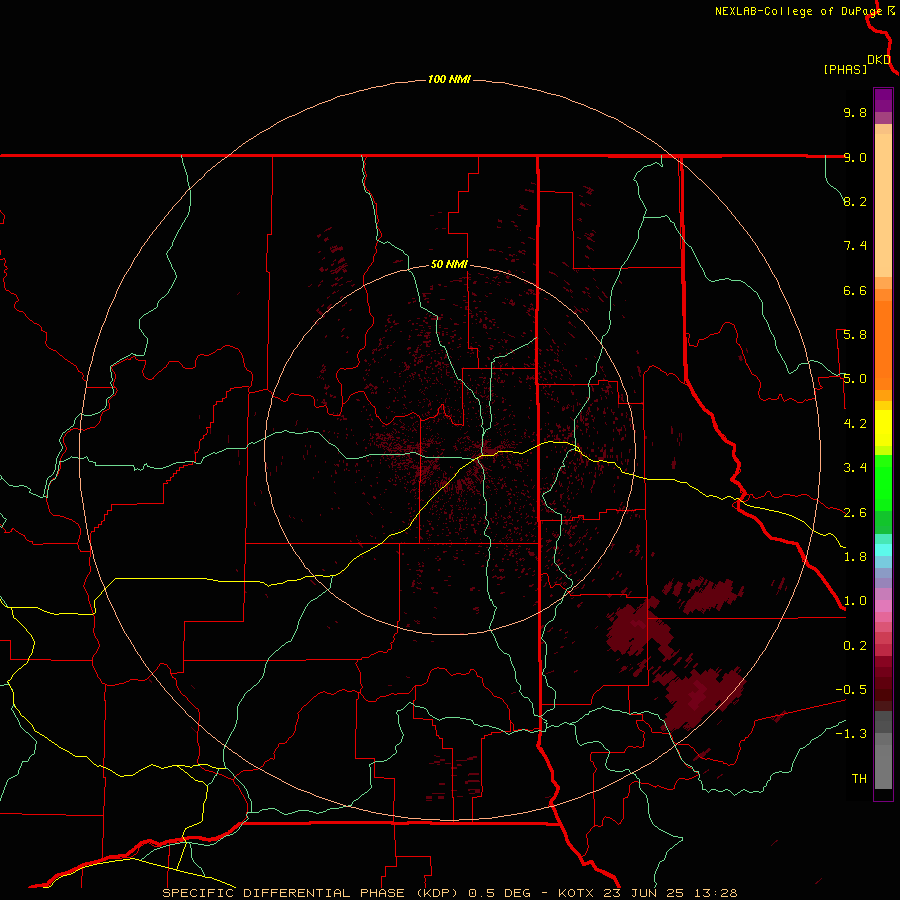Select the 1.0 value on the scale
Viewport: 900px width, 900px height.
[855, 601]
